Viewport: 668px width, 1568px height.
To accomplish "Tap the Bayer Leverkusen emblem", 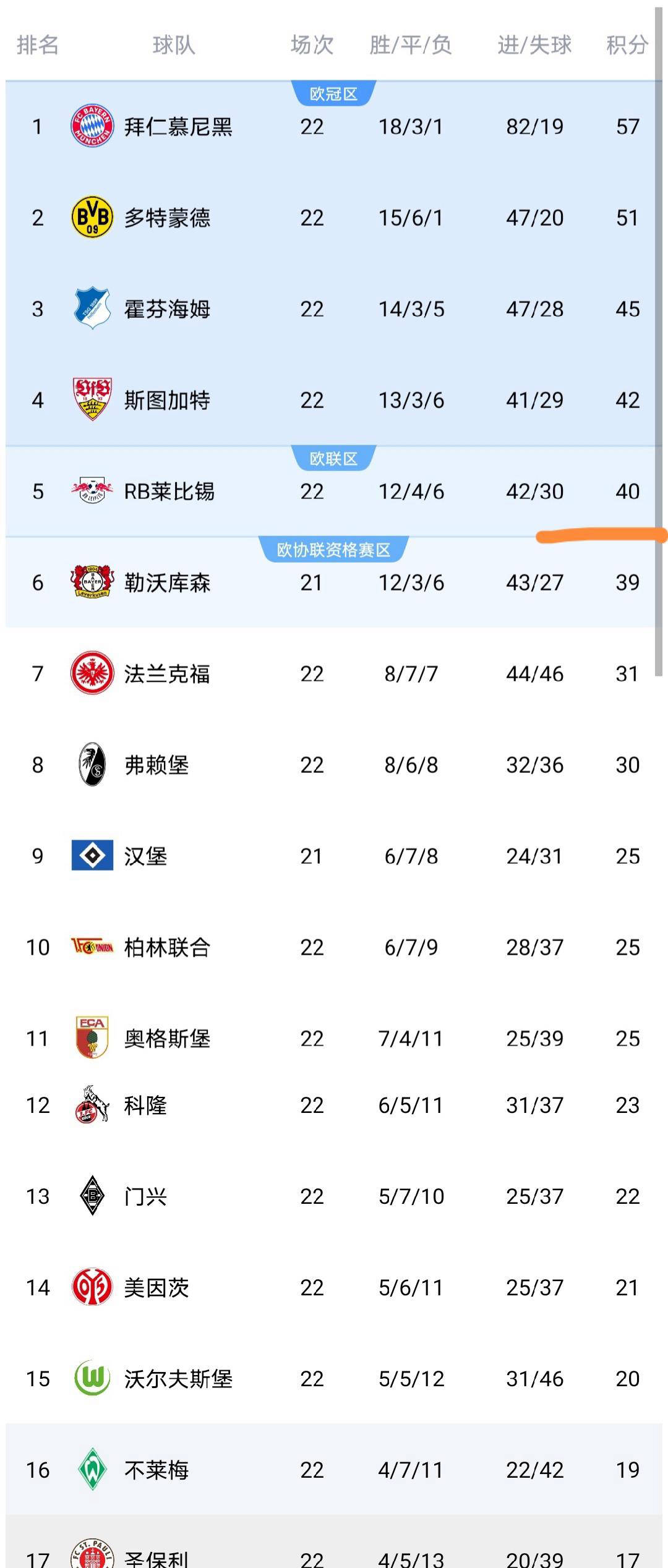I will click(x=92, y=582).
